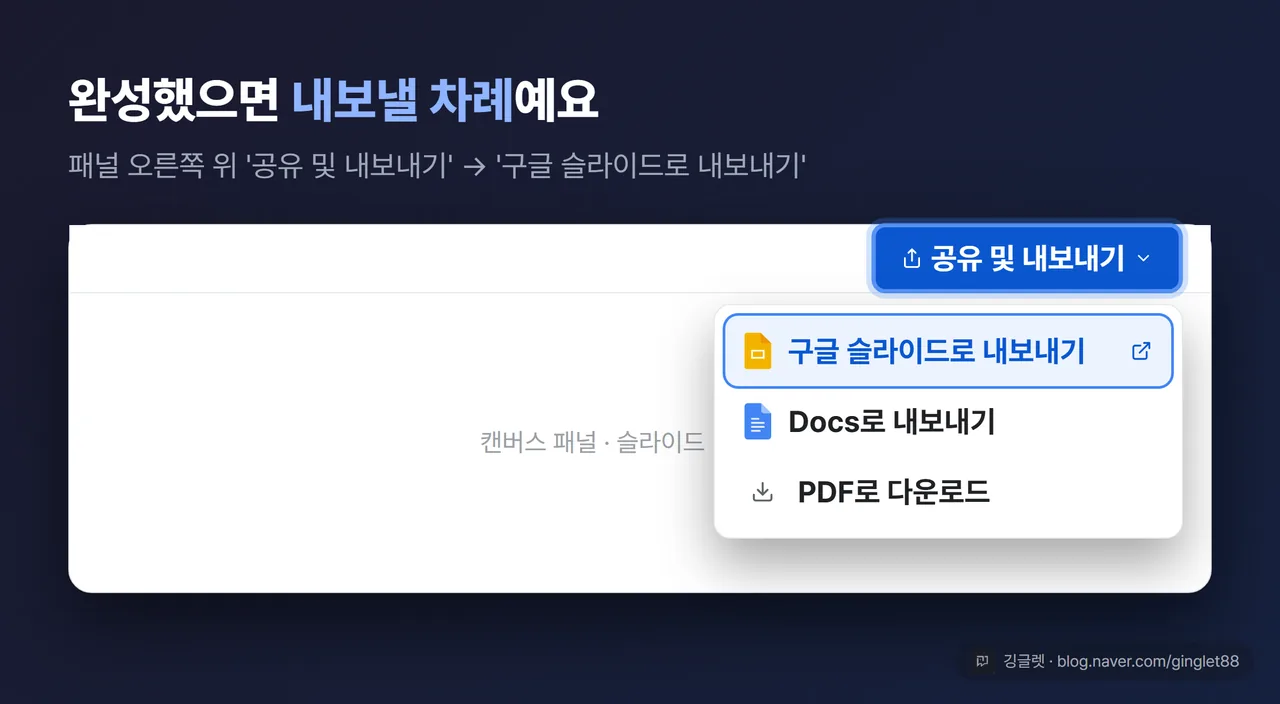This screenshot has width=1280, height=704.
Task: Click the external link icon on the Slides entry
Action: 1140,351
